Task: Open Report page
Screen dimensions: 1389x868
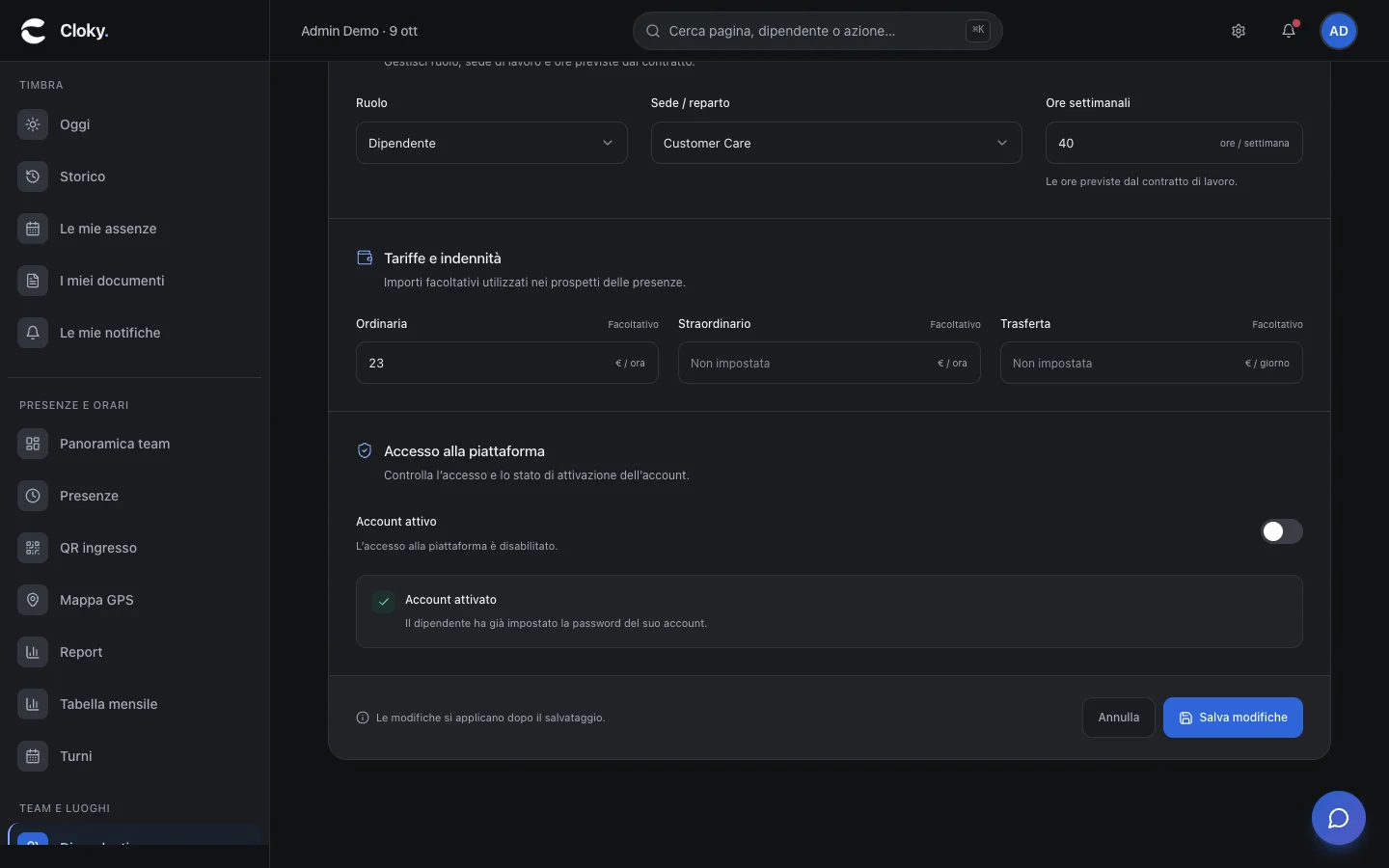Action: click(x=134, y=652)
